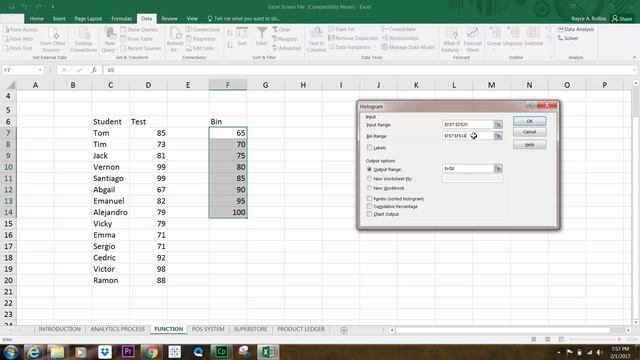Add a new sheet with plus button
Viewport: 640px width, 360px height.
344,330
